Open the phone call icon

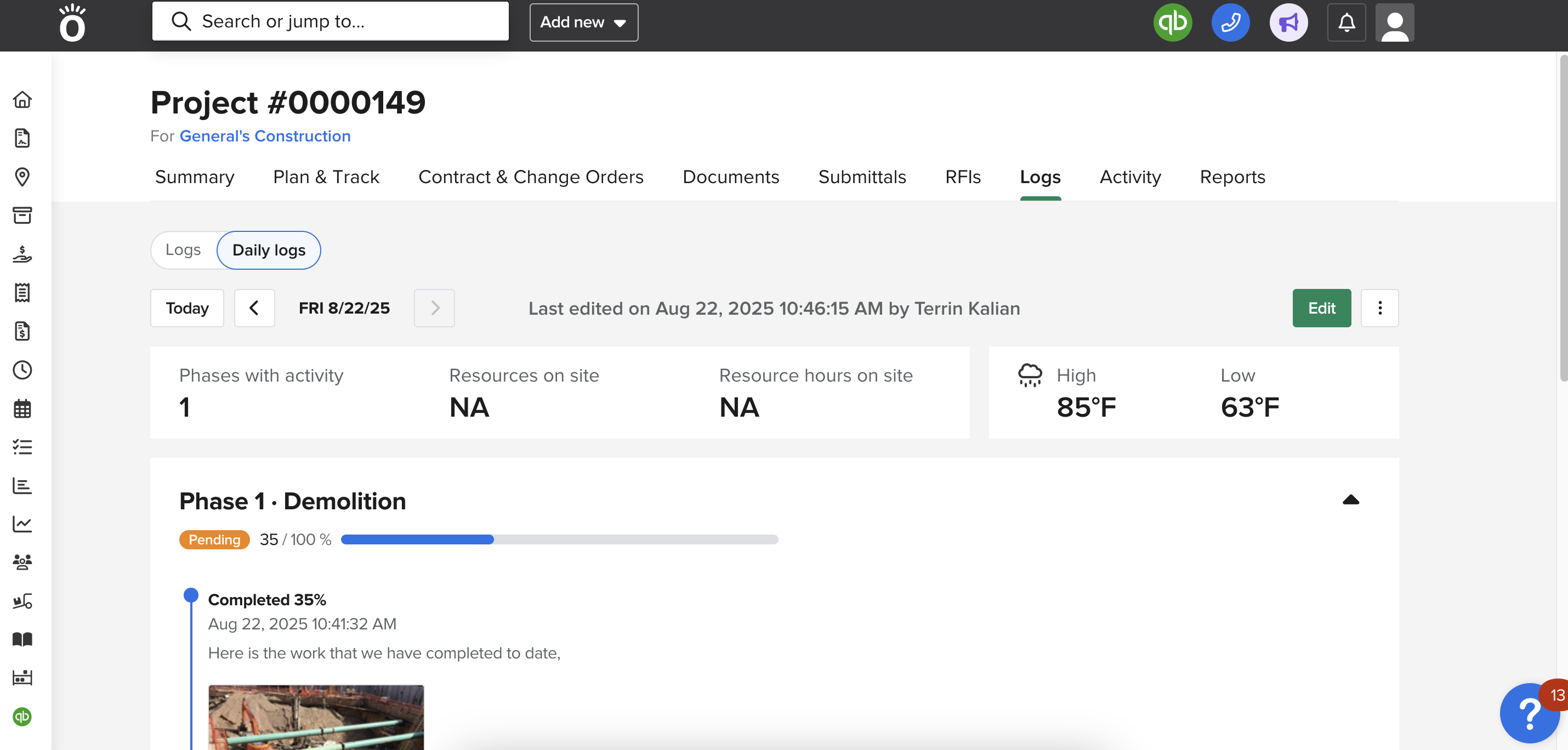[1230, 23]
